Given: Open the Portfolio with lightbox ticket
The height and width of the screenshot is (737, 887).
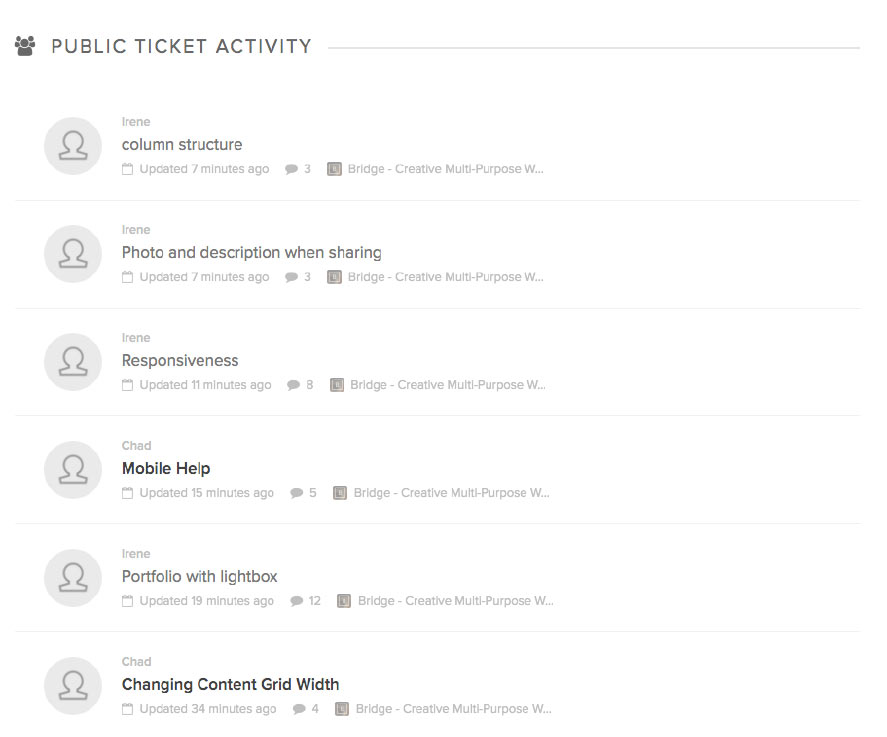Looking at the screenshot, I should coord(200,577).
